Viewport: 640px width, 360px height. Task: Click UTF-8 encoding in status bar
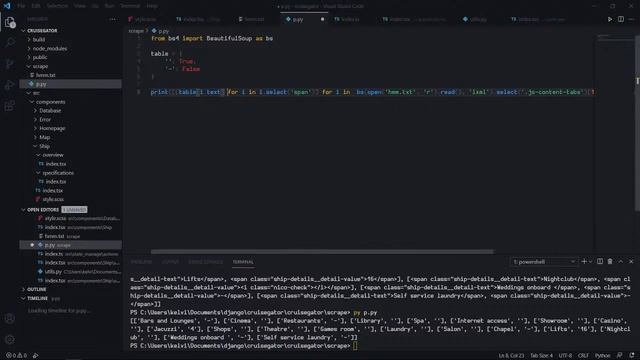[x=565, y=356]
